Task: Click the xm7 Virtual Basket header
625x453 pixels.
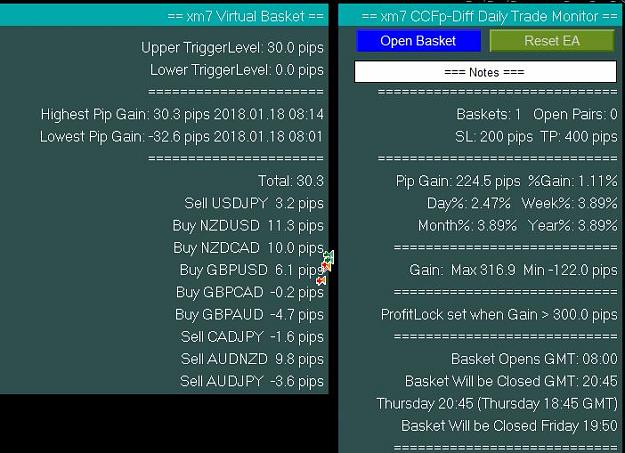Action: [163, 16]
